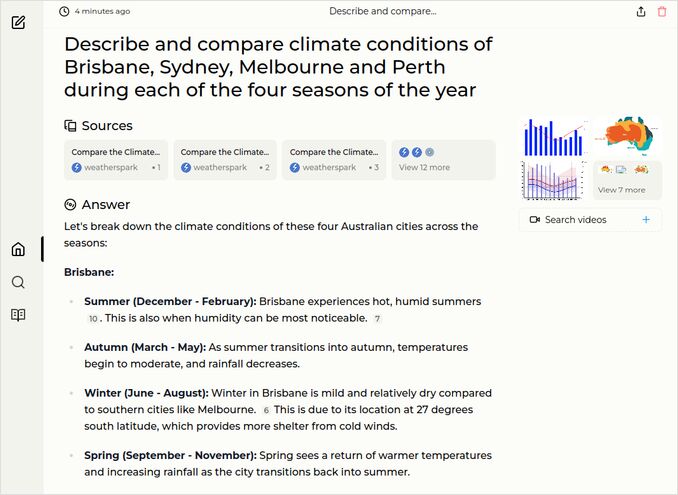Click the share upload icon
The width and height of the screenshot is (678, 495).
pyautogui.click(x=641, y=11)
